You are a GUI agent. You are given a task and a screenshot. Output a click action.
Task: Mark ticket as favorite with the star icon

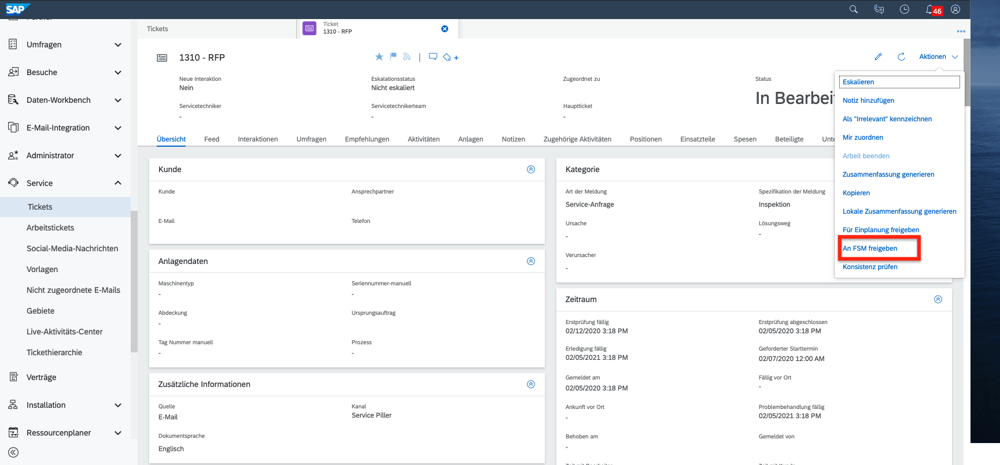[379, 57]
